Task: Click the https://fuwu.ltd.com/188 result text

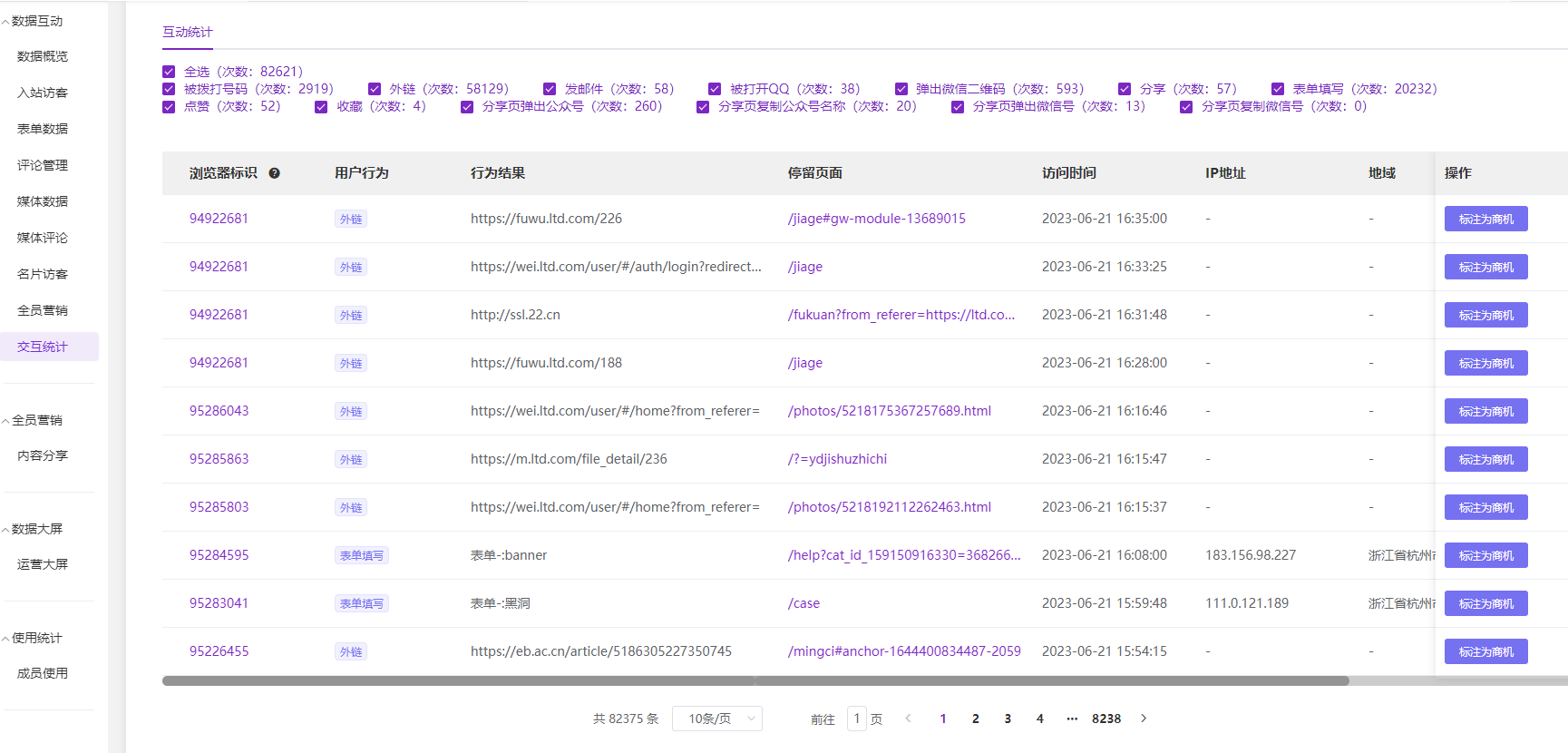Action: pos(546,363)
